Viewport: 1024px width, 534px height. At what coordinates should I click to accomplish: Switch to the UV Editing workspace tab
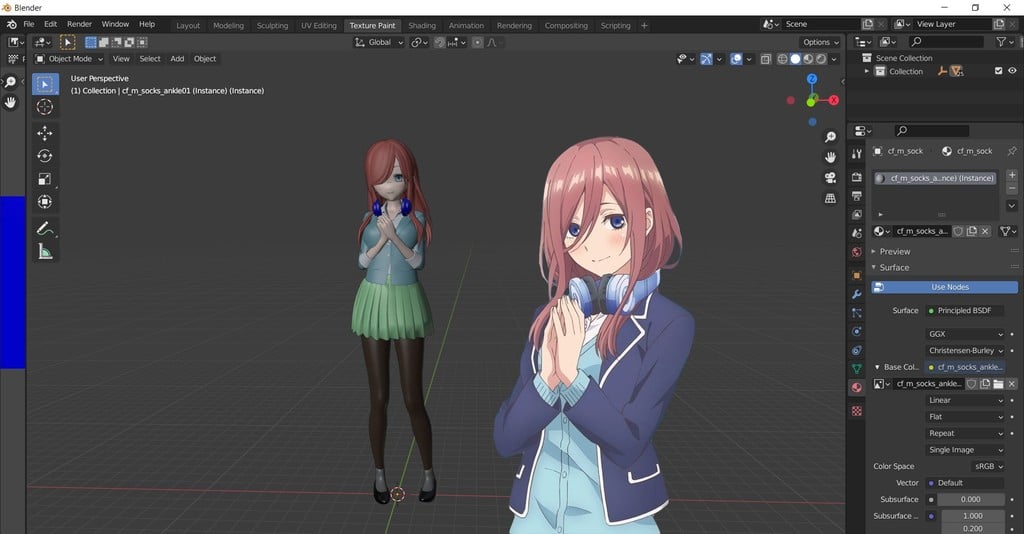click(x=319, y=25)
